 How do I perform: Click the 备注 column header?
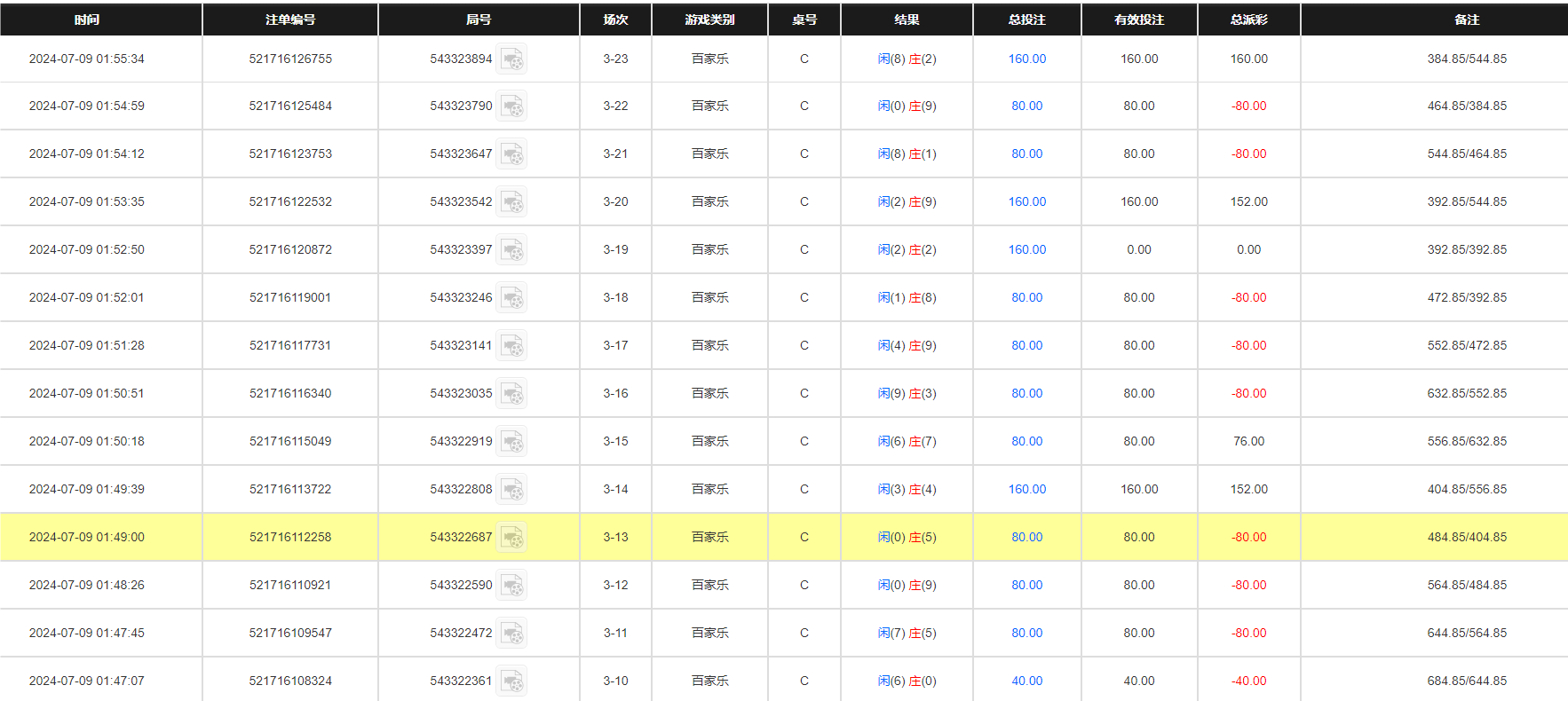tap(1467, 20)
